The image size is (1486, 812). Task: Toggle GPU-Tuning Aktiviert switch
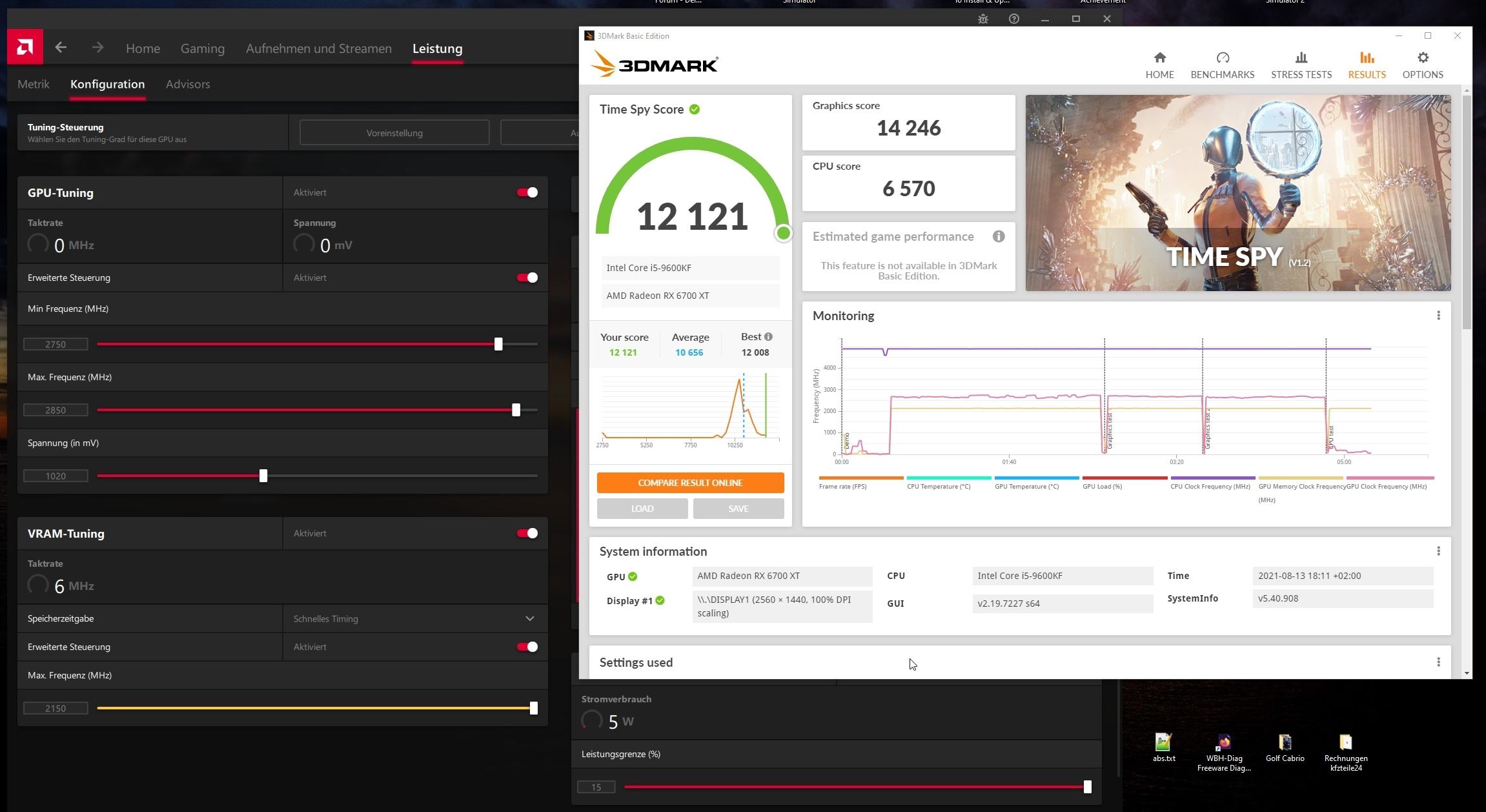527,192
